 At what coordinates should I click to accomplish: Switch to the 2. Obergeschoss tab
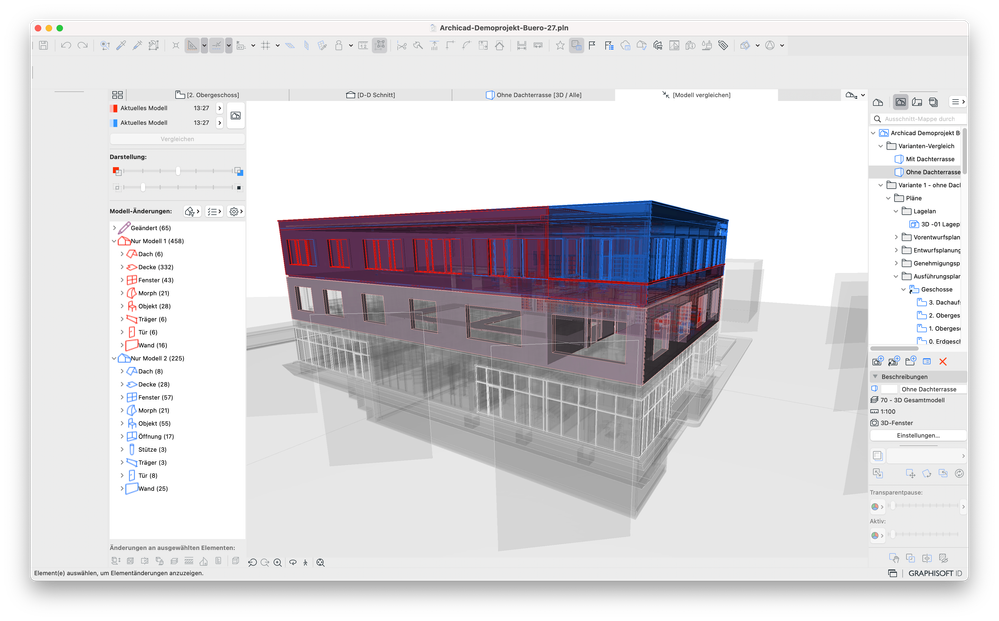[x=208, y=95]
